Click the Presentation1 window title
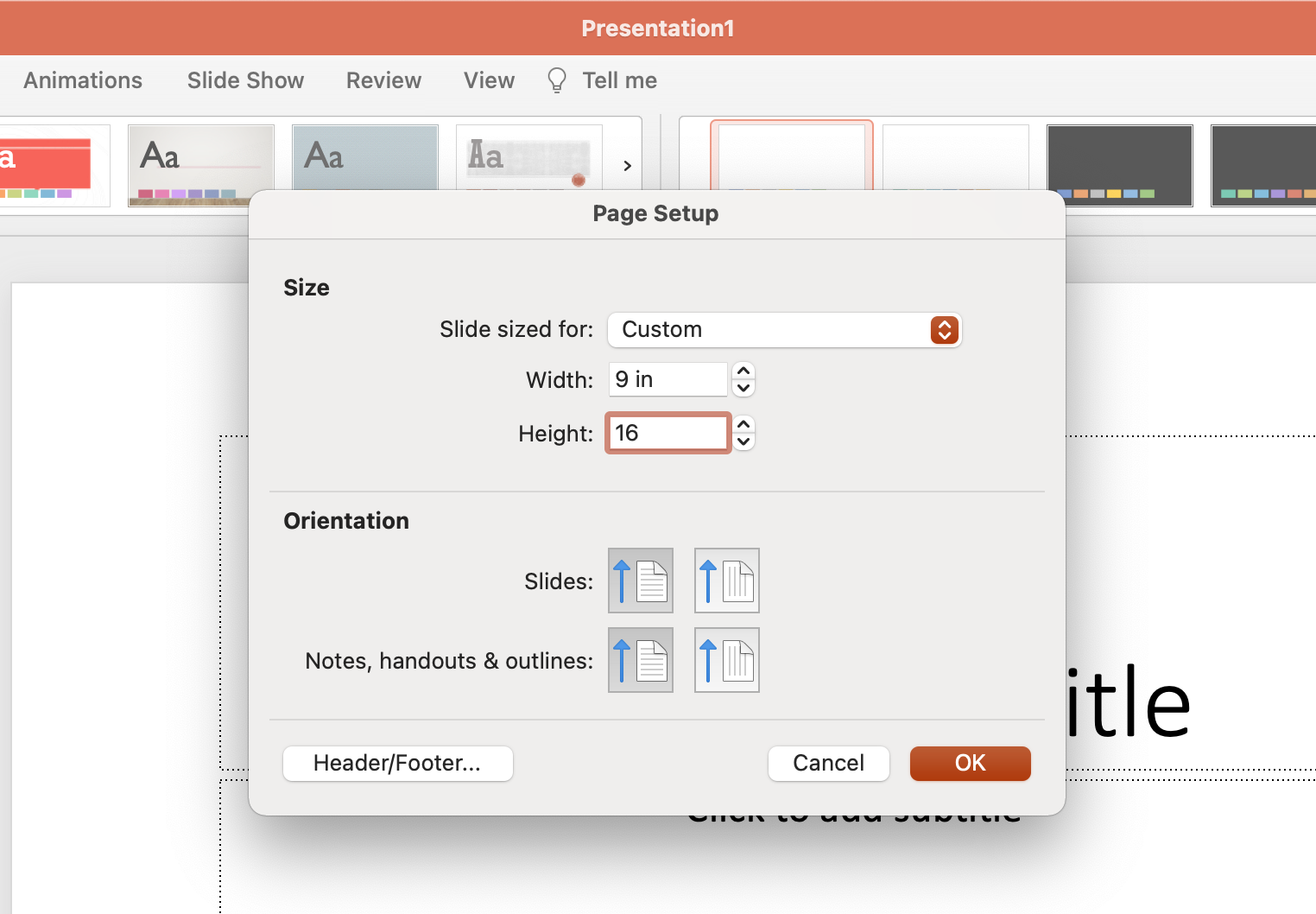This screenshot has height=914, width=1316. 658,29
